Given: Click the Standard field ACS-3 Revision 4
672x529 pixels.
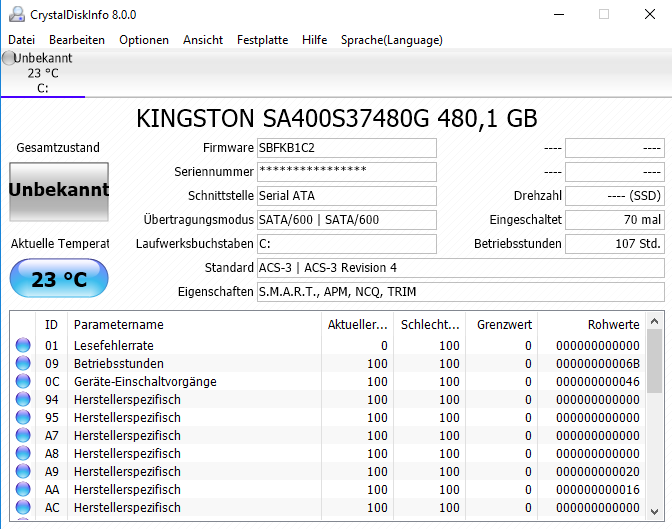Looking at the screenshot, I should click(x=461, y=268).
